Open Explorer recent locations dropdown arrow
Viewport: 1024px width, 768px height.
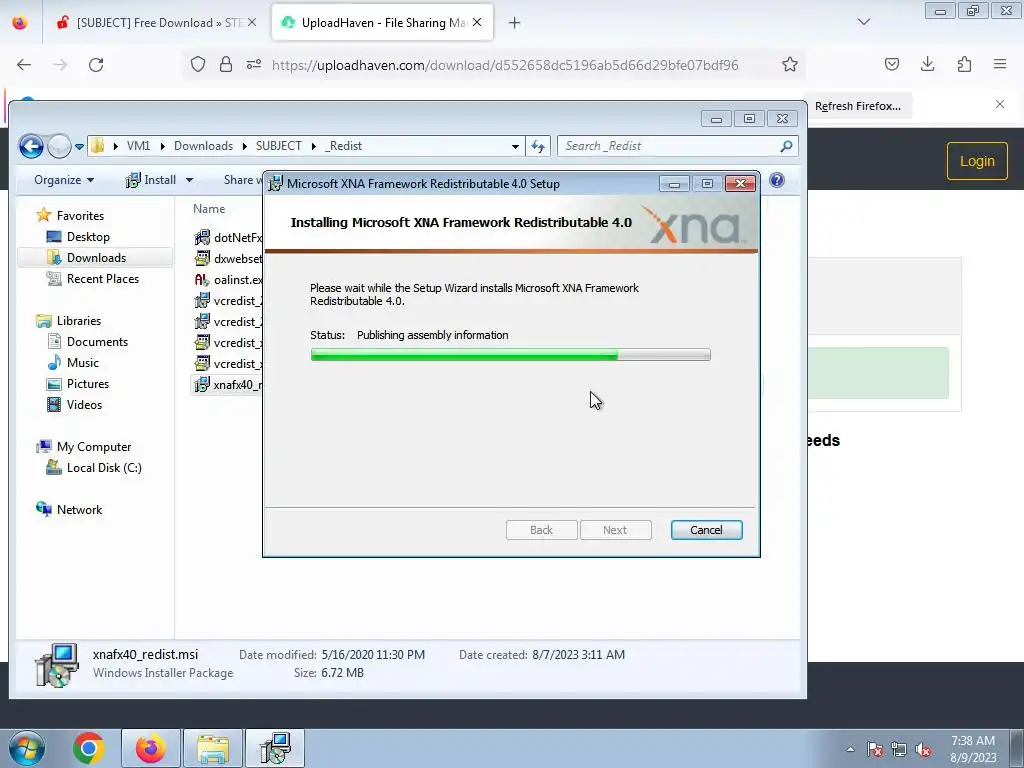point(79,146)
